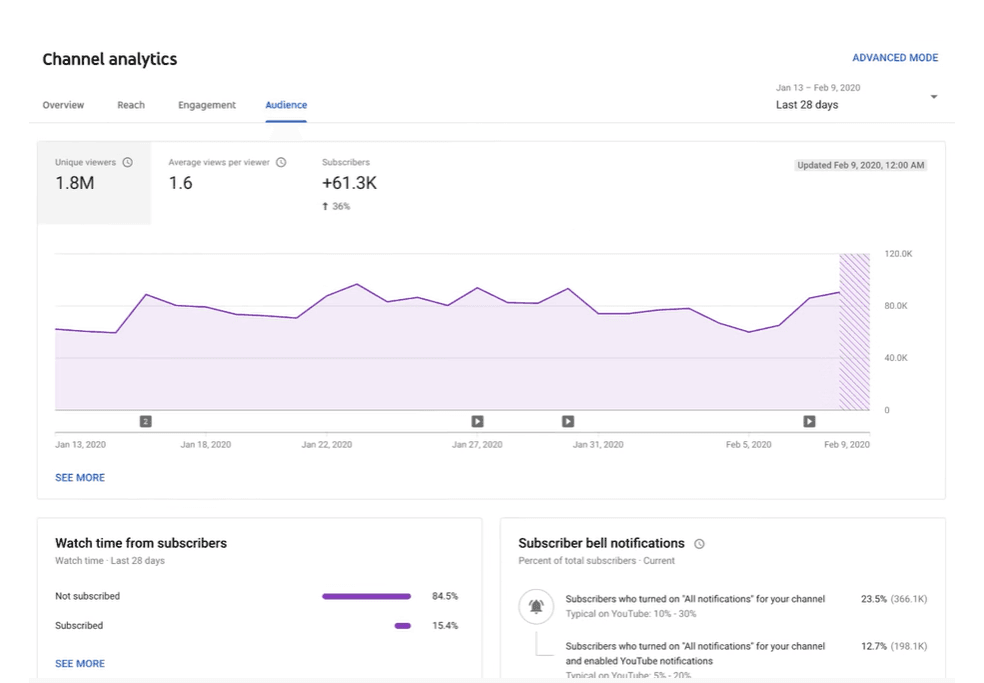Expand the Last 28 days period selector
This screenshot has width=984, height=683.
point(857,97)
